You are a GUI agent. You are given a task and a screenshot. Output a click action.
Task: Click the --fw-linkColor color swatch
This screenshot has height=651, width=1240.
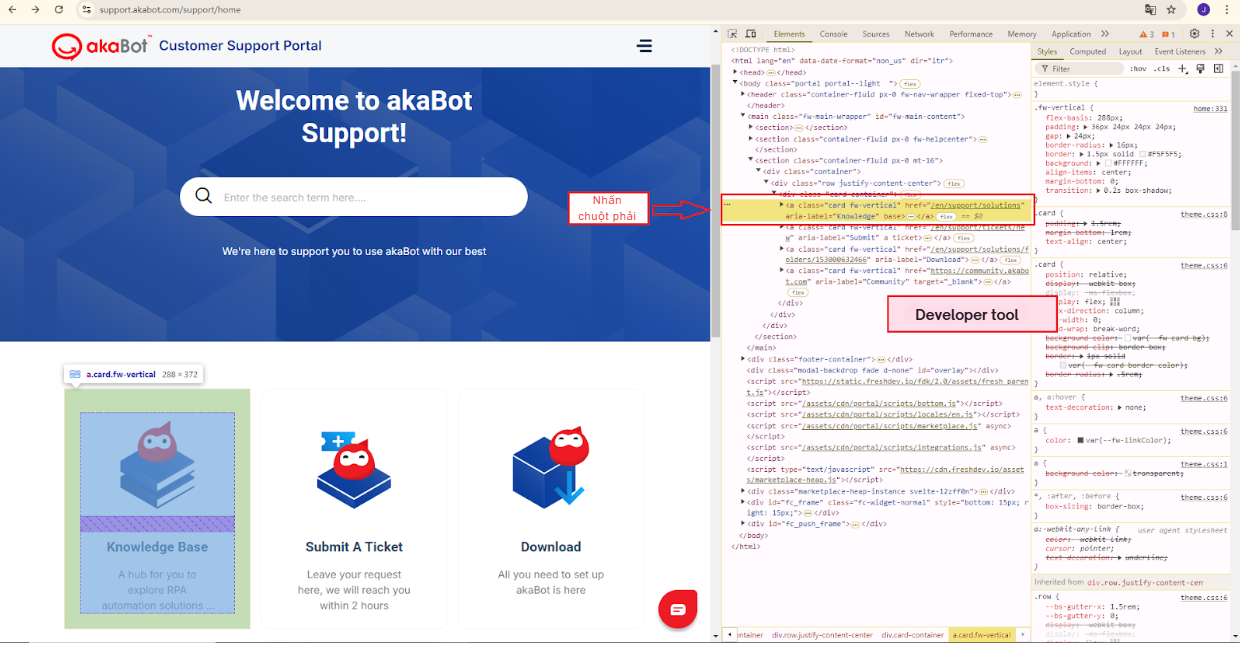click(1080, 440)
